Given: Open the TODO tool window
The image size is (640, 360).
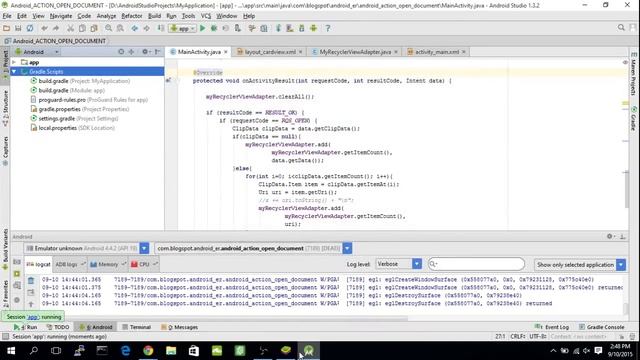Looking at the screenshot, I should (58, 327).
